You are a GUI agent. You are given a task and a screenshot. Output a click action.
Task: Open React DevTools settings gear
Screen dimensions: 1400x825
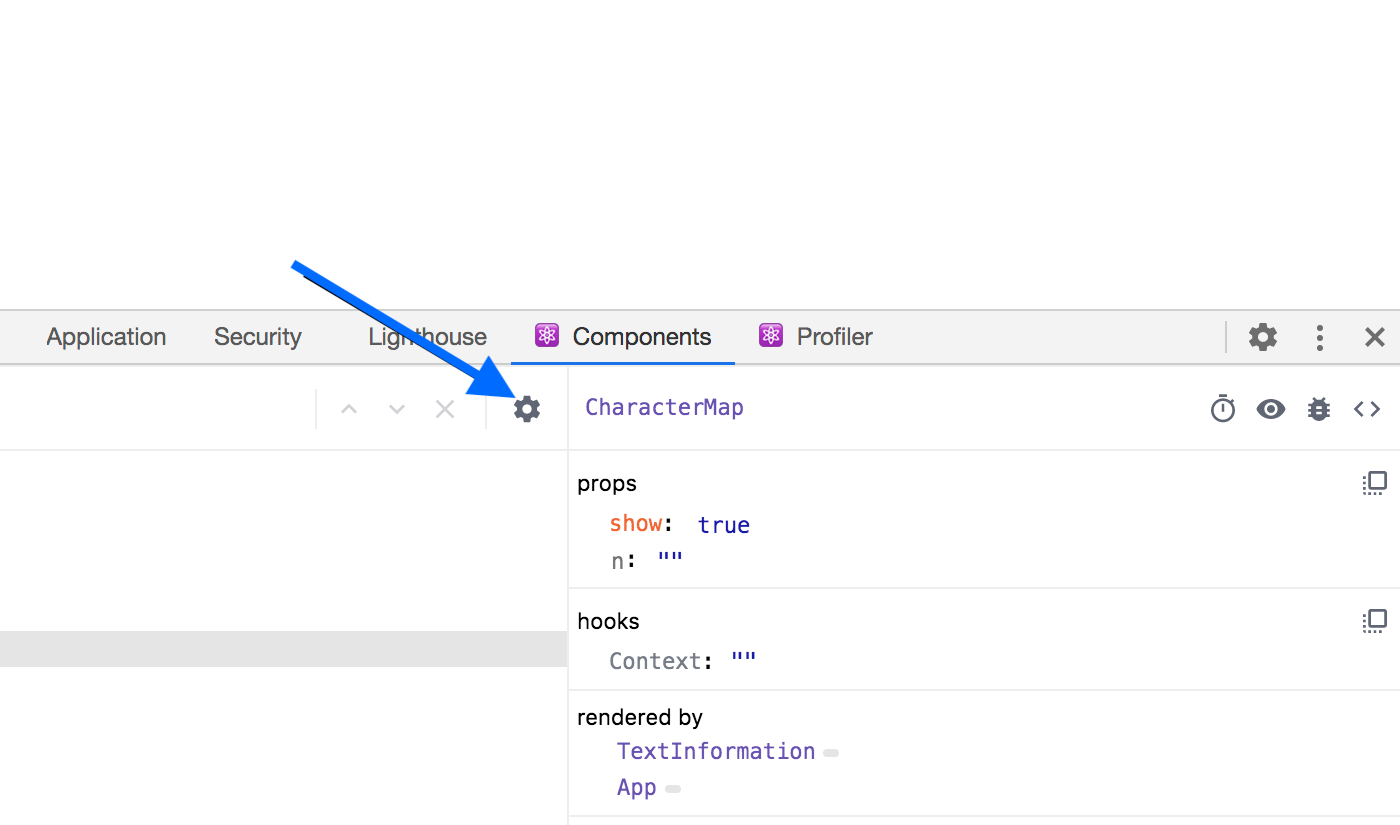(527, 409)
